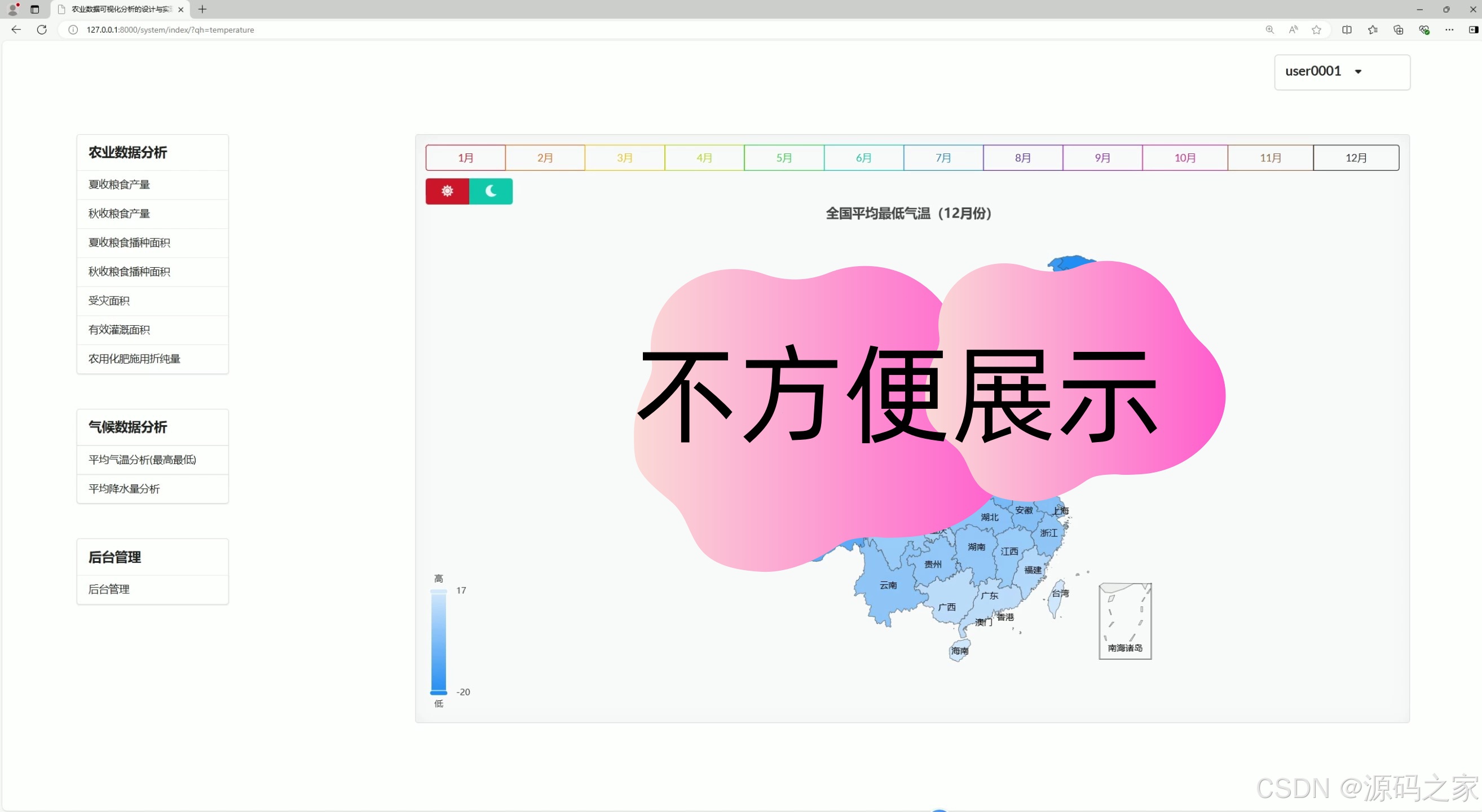Add the page to favorites with the star icon

pos(1316,30)
